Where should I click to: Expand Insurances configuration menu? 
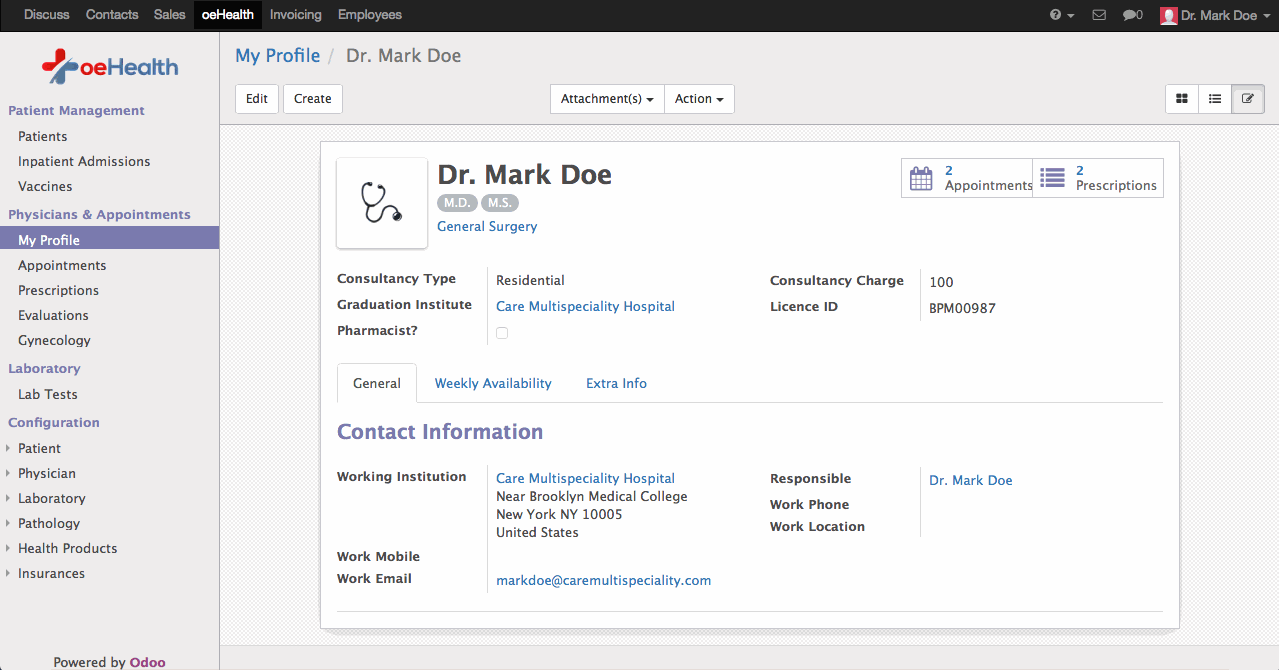point(51,573)
